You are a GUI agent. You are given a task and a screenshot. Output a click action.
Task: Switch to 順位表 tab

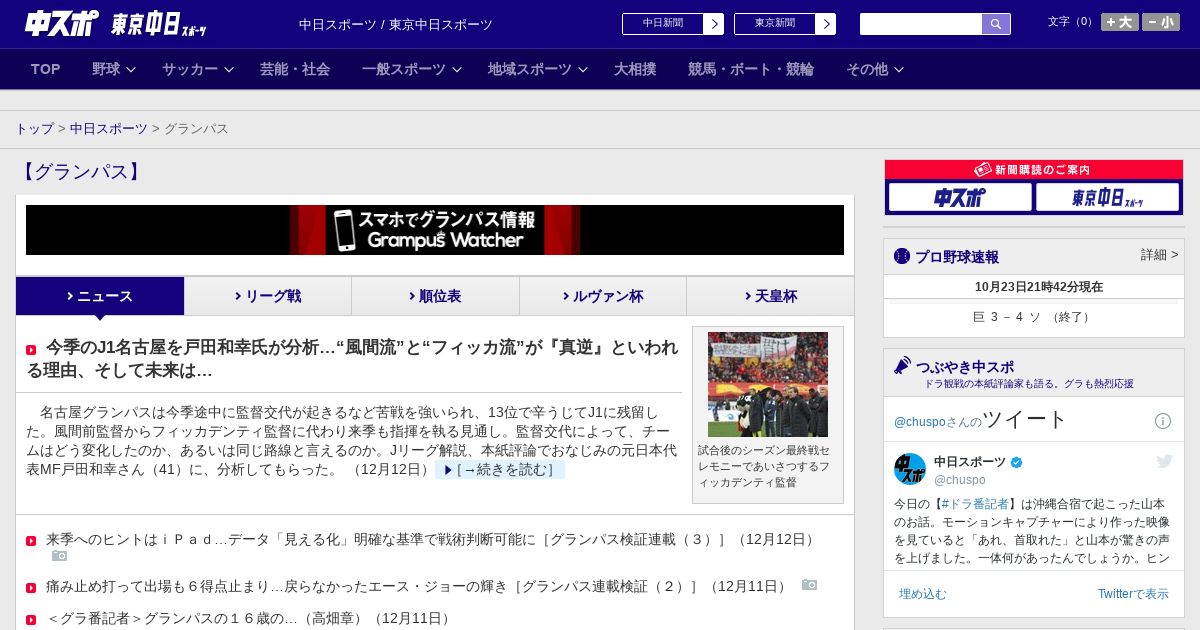point(435,296)
